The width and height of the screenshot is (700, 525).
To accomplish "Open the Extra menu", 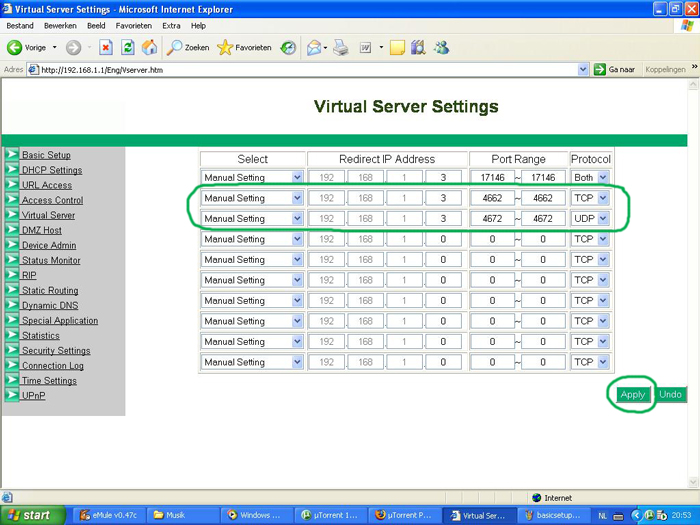I will coord(171,26).
